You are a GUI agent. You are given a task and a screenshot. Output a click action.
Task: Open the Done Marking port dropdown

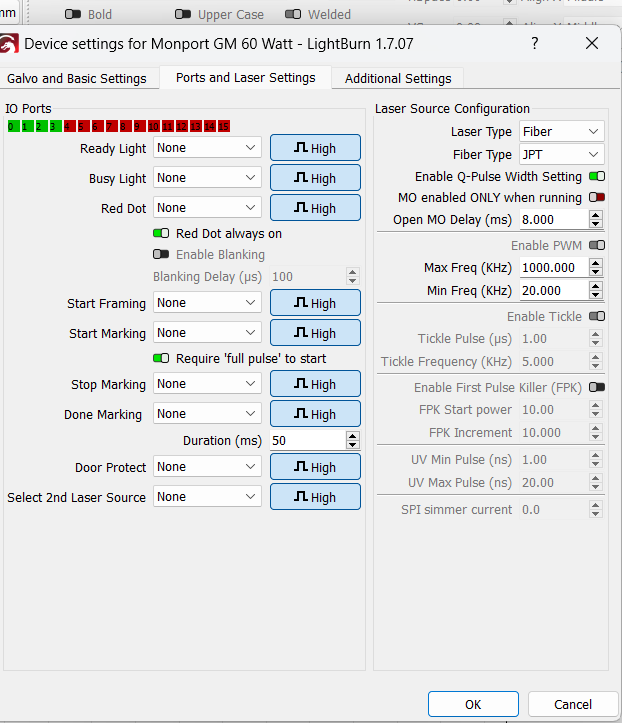[207, 414]
